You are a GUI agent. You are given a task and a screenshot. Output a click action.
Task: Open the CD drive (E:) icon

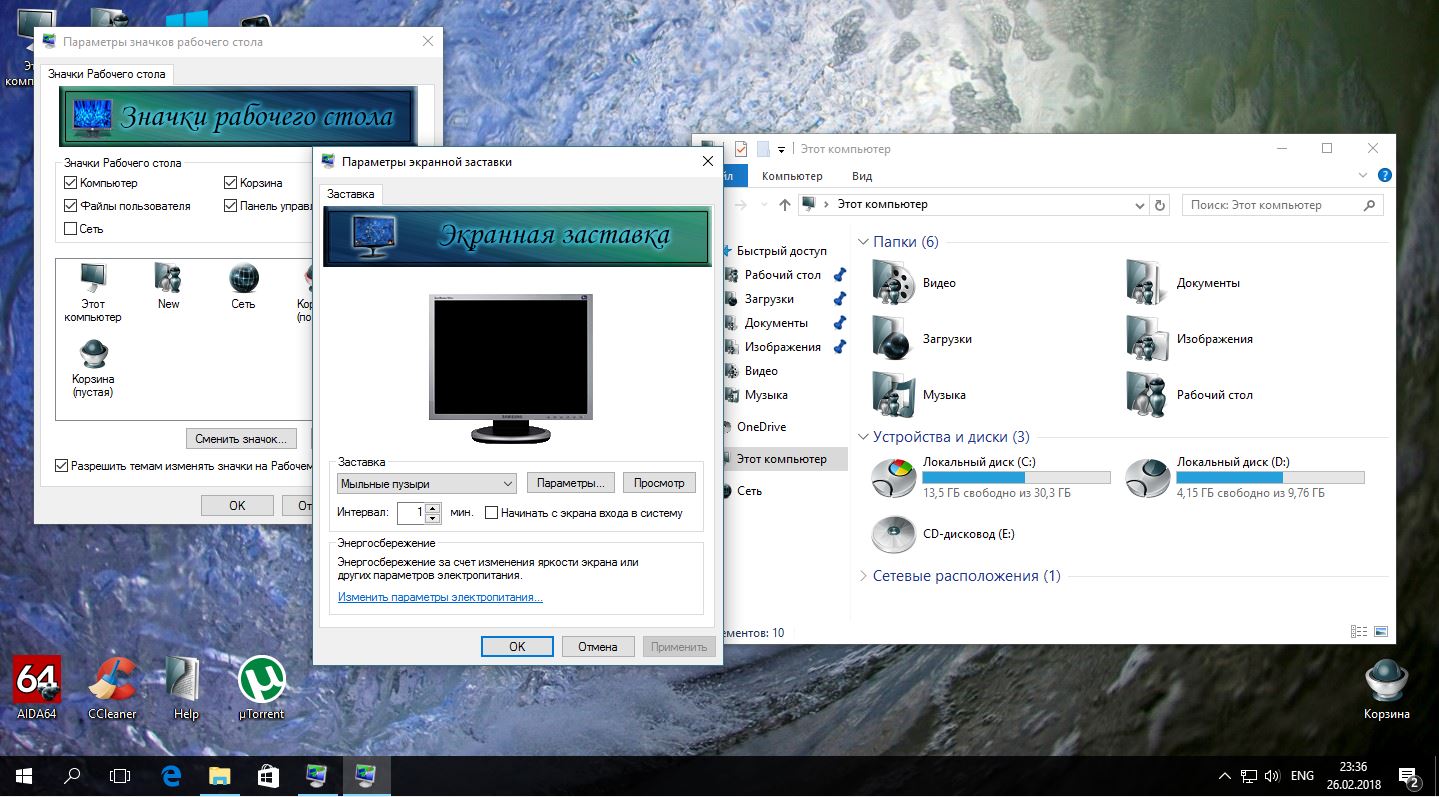(x=893, y=534)
